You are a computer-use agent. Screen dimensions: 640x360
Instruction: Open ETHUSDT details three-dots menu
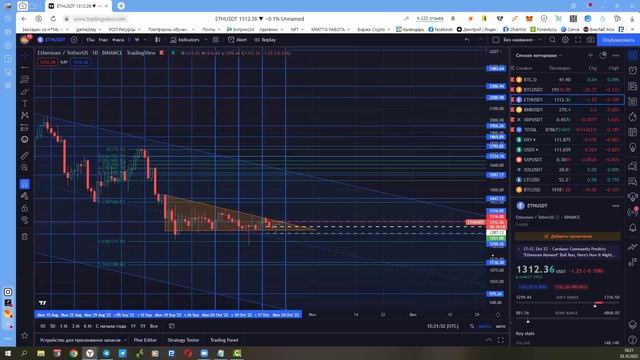(x=616, y=206)
